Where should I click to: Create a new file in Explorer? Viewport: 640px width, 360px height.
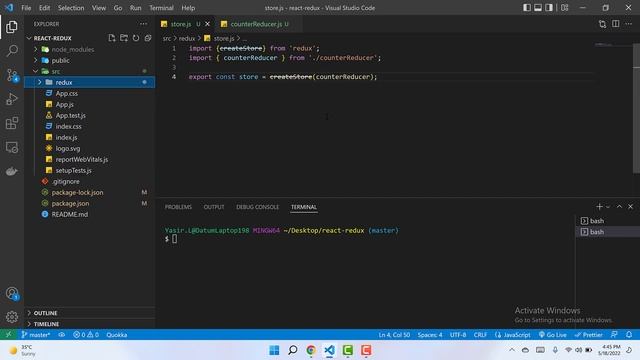[x=111, y=38]
